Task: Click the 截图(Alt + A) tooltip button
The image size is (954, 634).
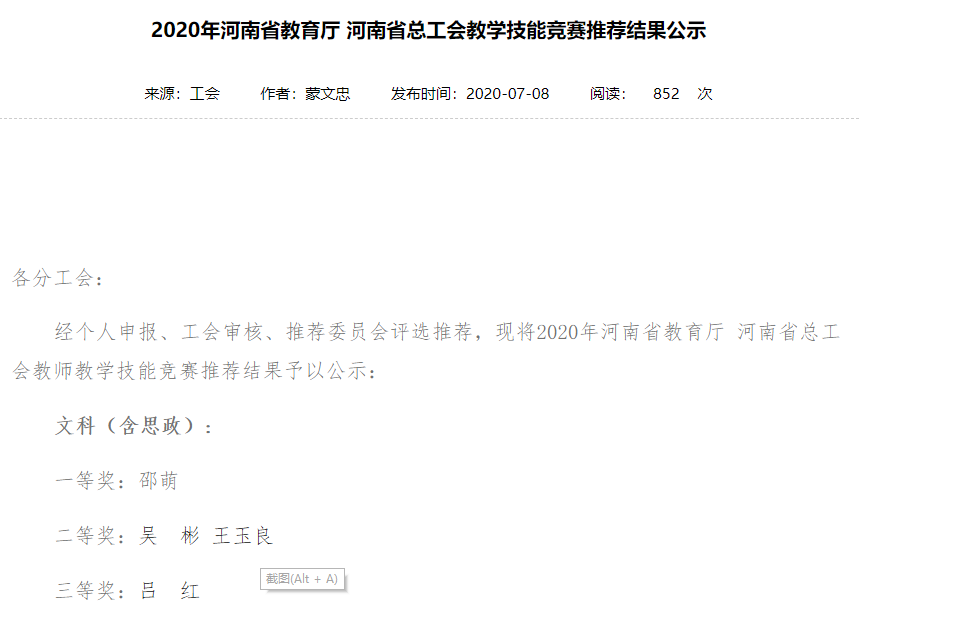Action: click(302, 579)
